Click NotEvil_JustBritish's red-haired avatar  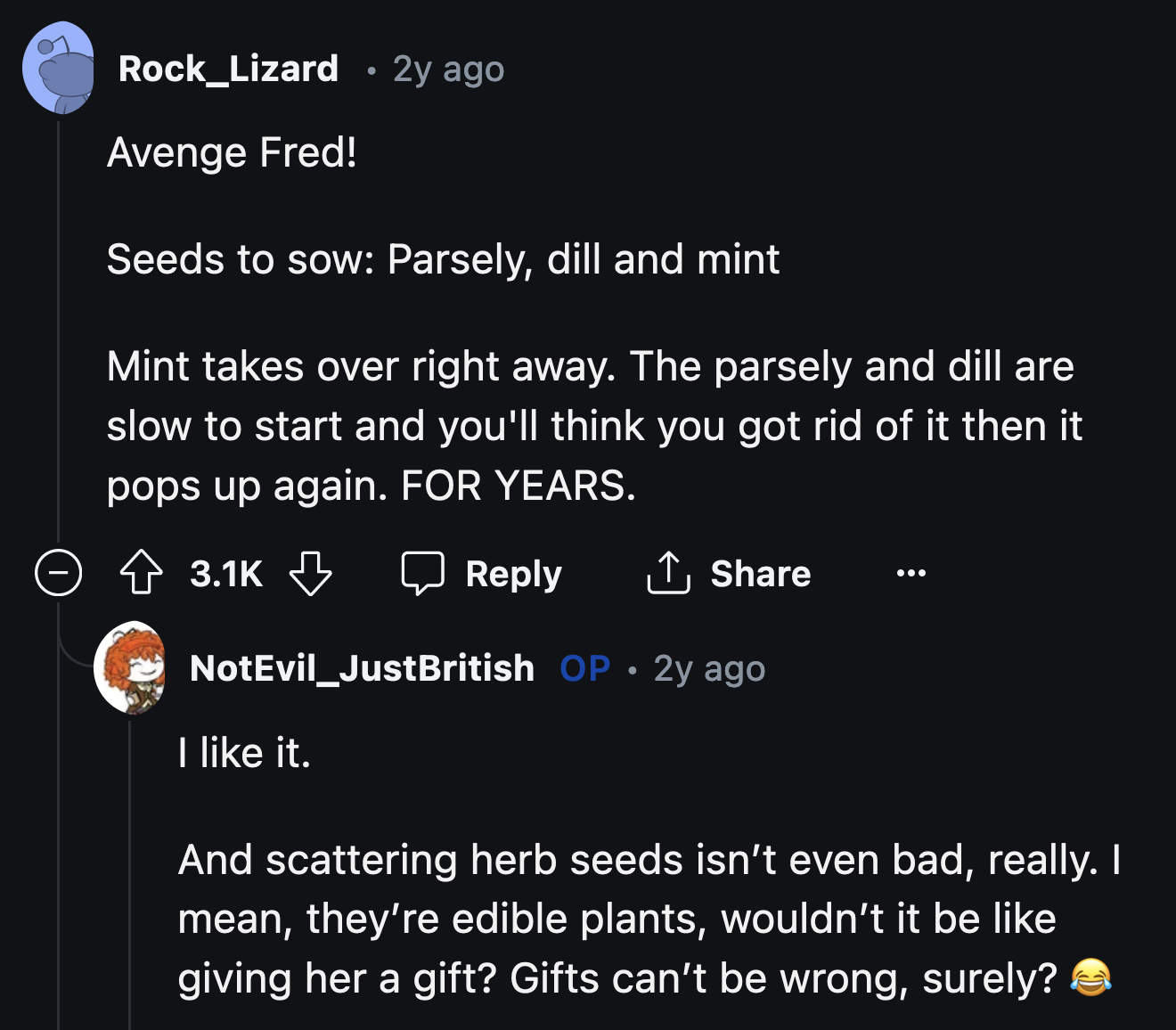(x=131, y=667)
